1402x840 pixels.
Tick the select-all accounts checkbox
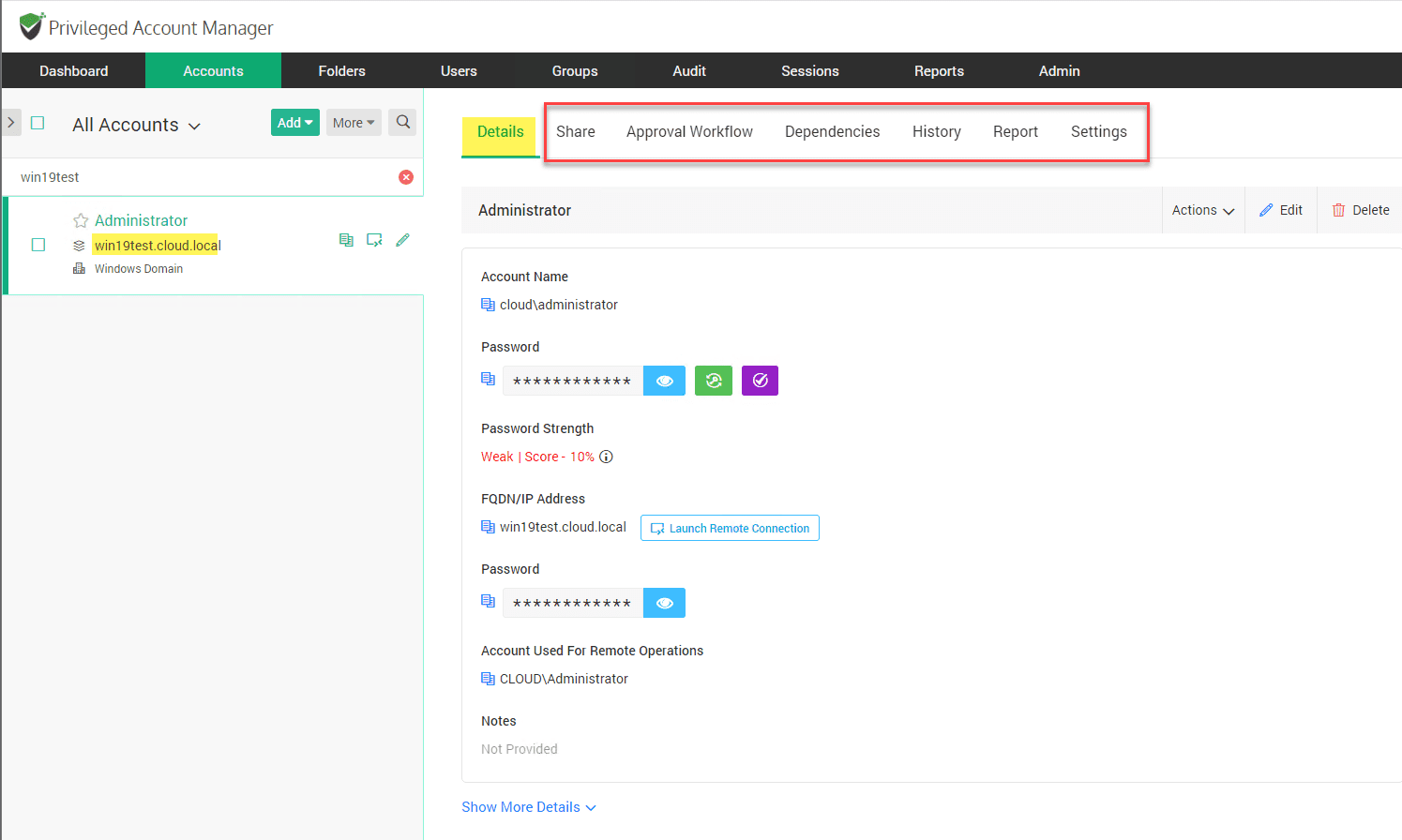coord(38,123)
